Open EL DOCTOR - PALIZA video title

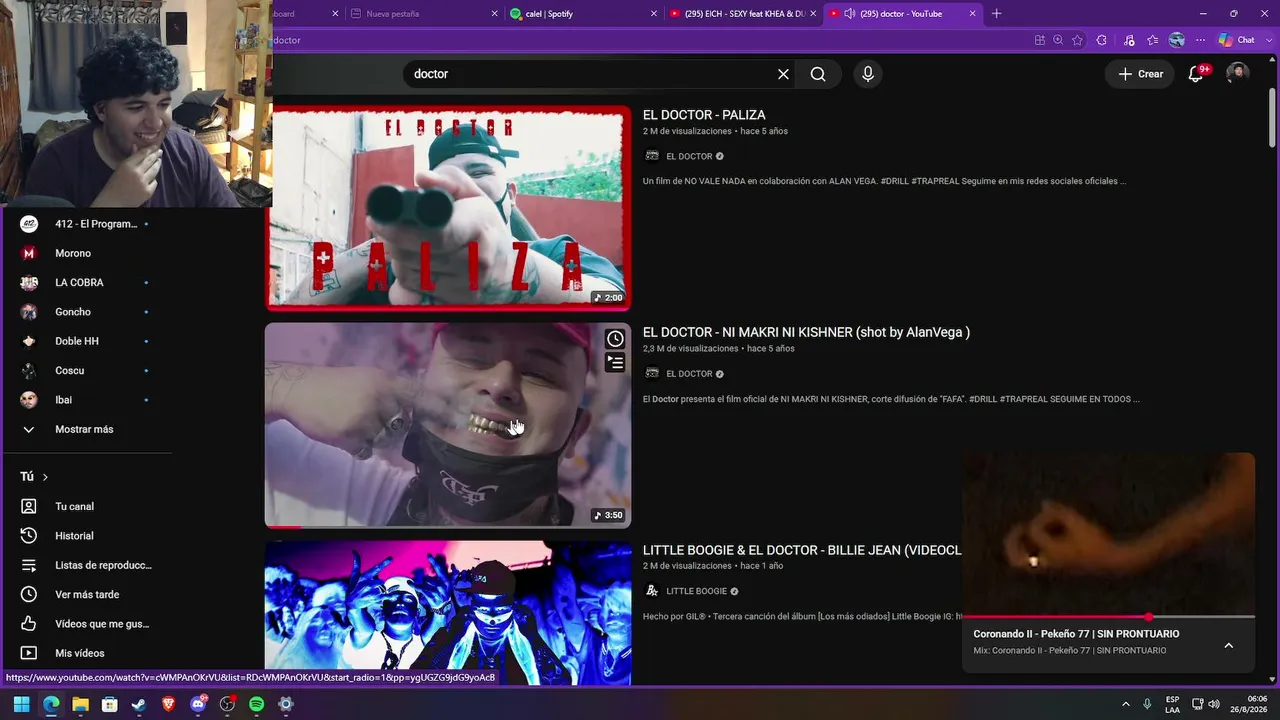click(704, 115)
